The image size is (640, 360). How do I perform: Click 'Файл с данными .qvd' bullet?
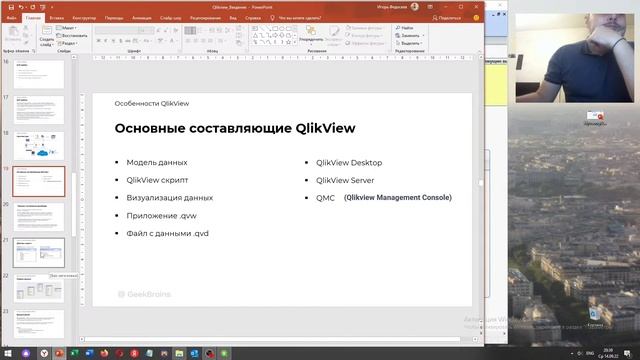tap(167, 233)
